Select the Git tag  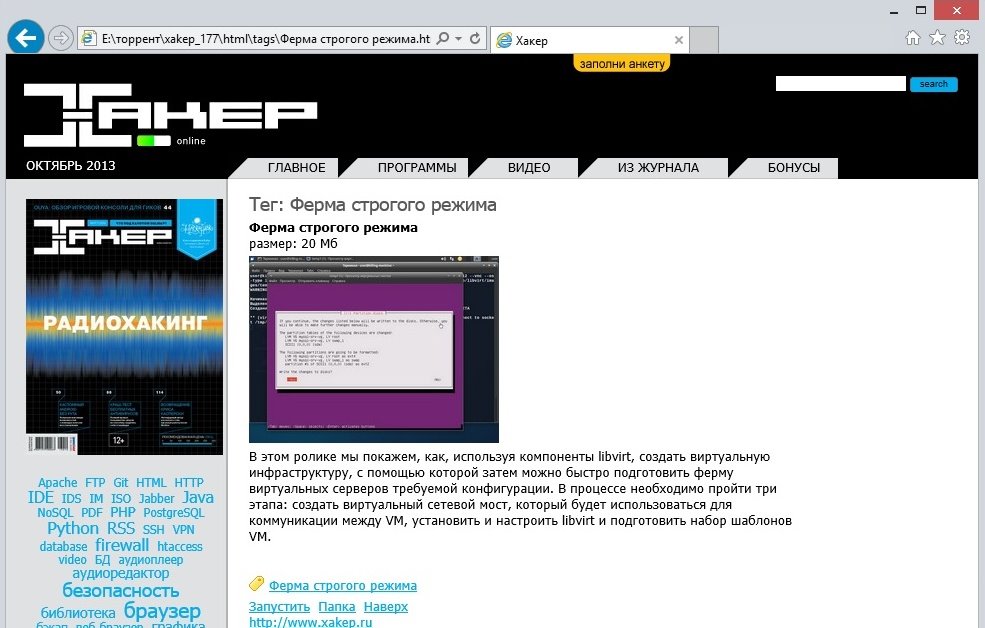pyautogui.click(x=121, y=482)
